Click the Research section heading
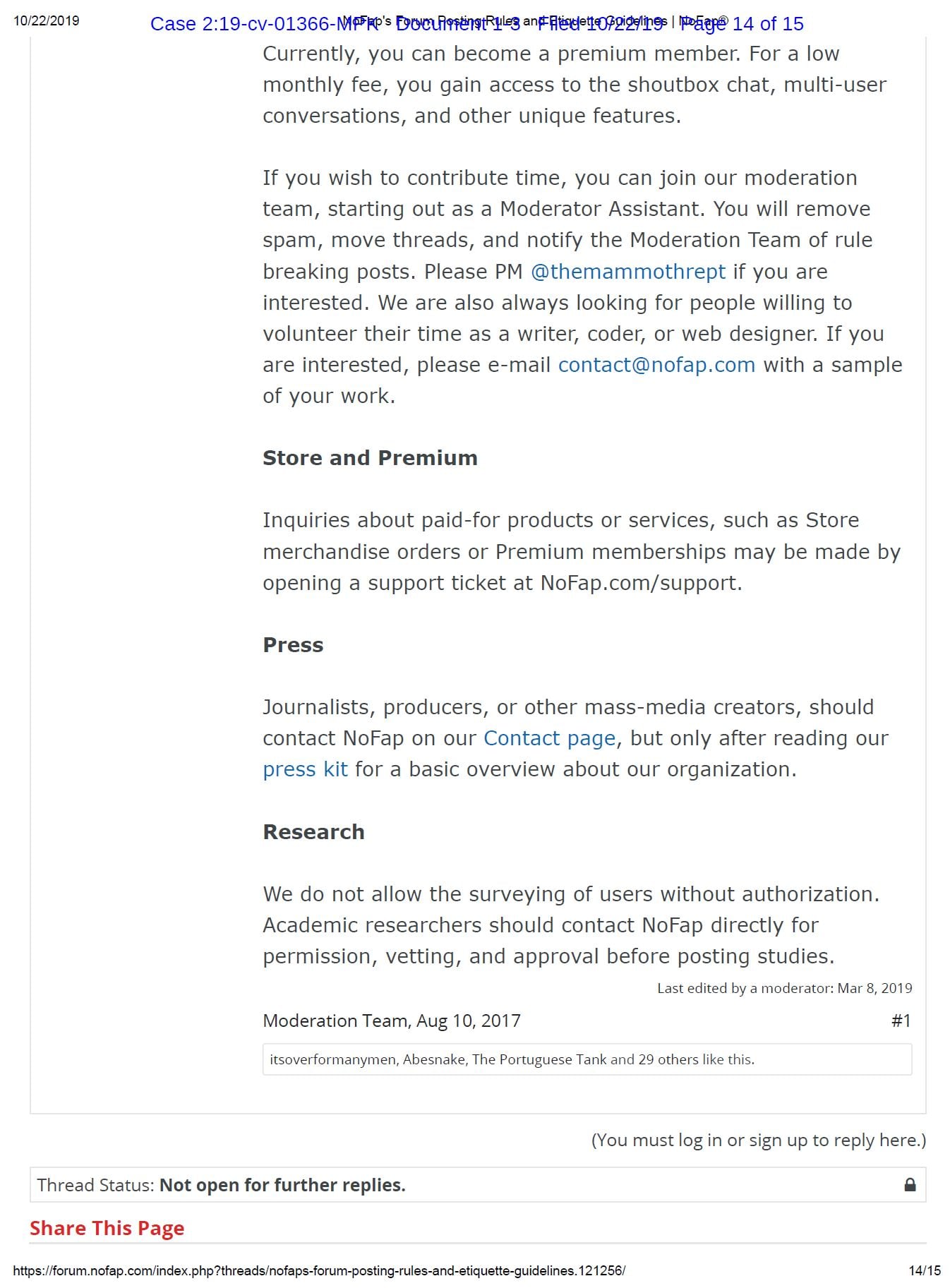The width and height of the screenshot is (950, 1288). 313,832
